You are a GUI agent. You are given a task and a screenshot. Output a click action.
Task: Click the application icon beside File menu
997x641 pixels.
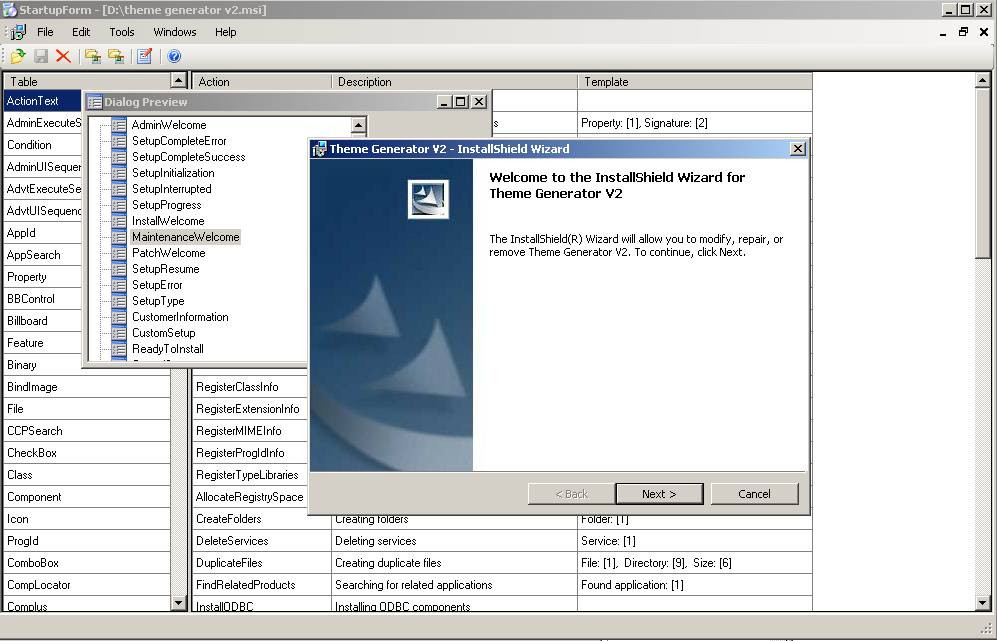[18, 32]
